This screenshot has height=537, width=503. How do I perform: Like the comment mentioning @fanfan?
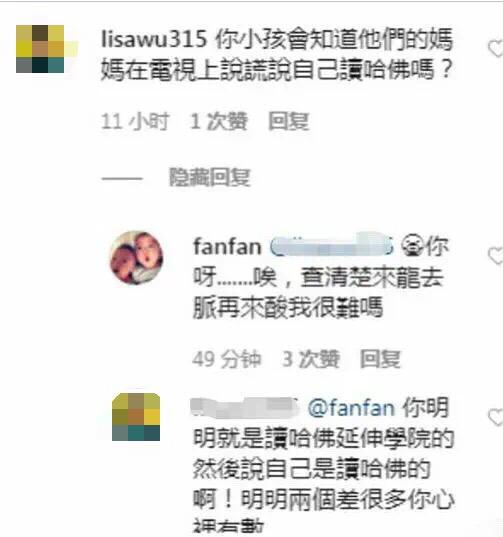point(495,417)
